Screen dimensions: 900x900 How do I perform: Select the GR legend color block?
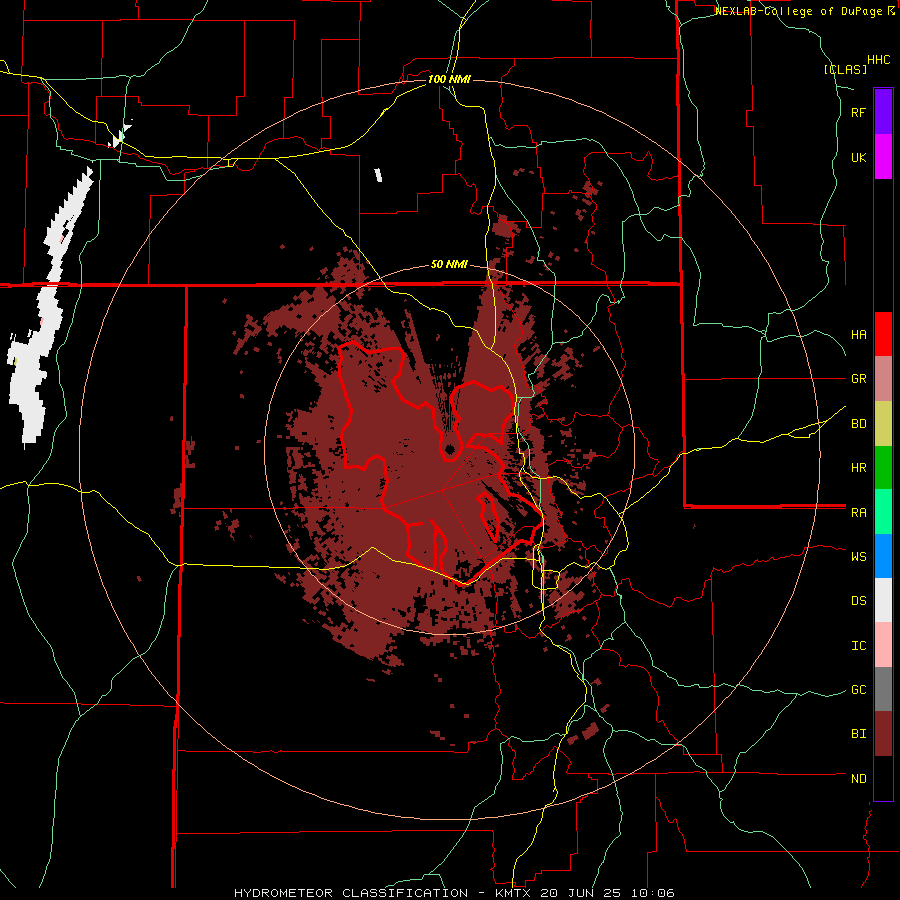pyautogui.click(x=883, y=379)
